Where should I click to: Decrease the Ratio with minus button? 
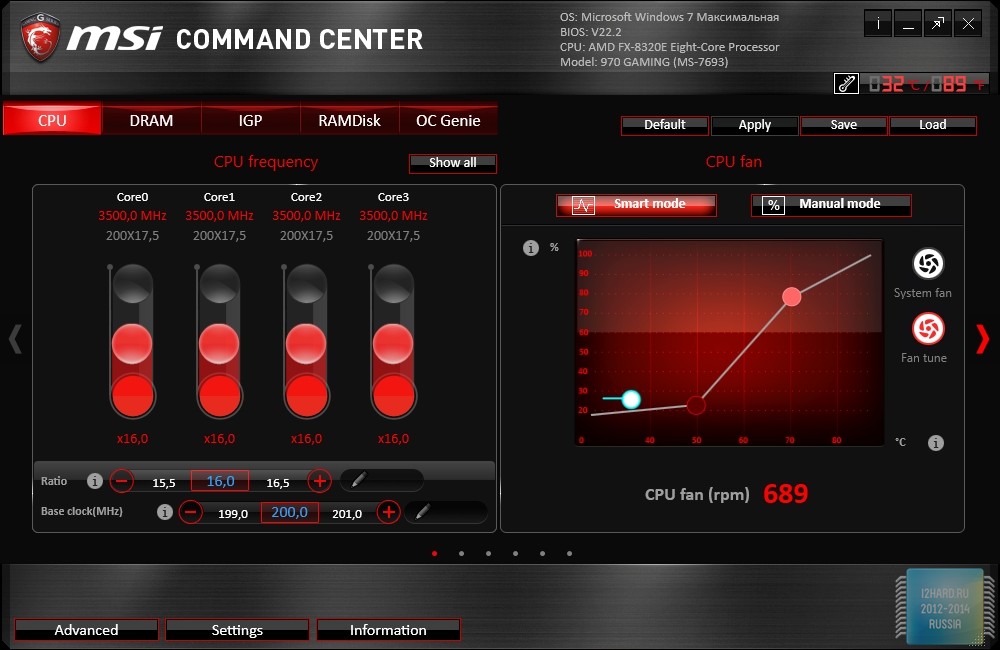(122, 481)
